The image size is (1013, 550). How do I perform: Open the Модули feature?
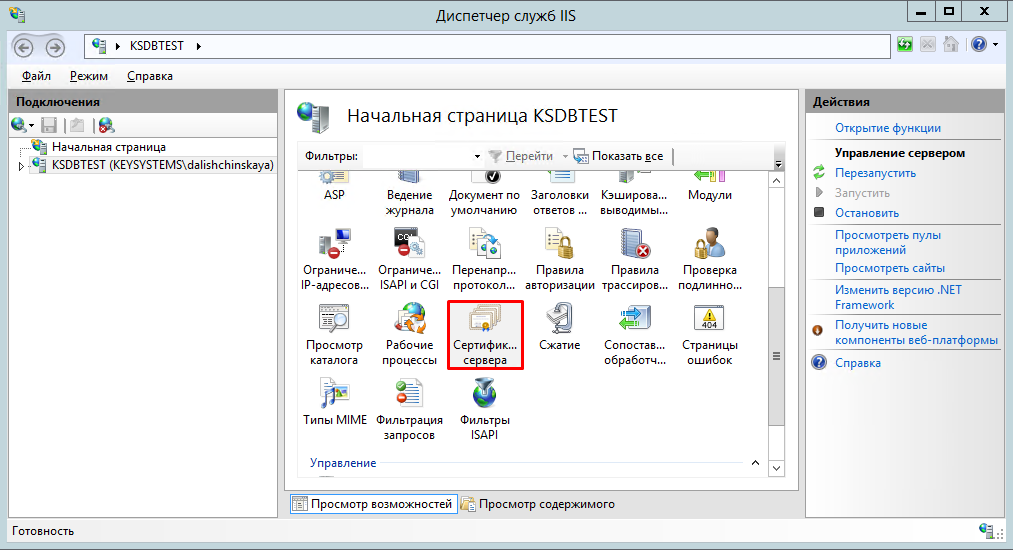pos(709,187)
